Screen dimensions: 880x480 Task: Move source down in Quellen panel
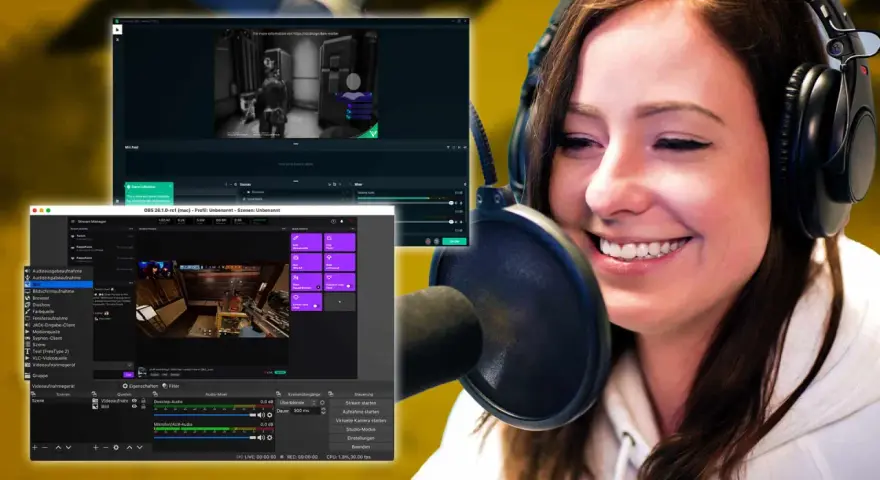coord(140,447)
